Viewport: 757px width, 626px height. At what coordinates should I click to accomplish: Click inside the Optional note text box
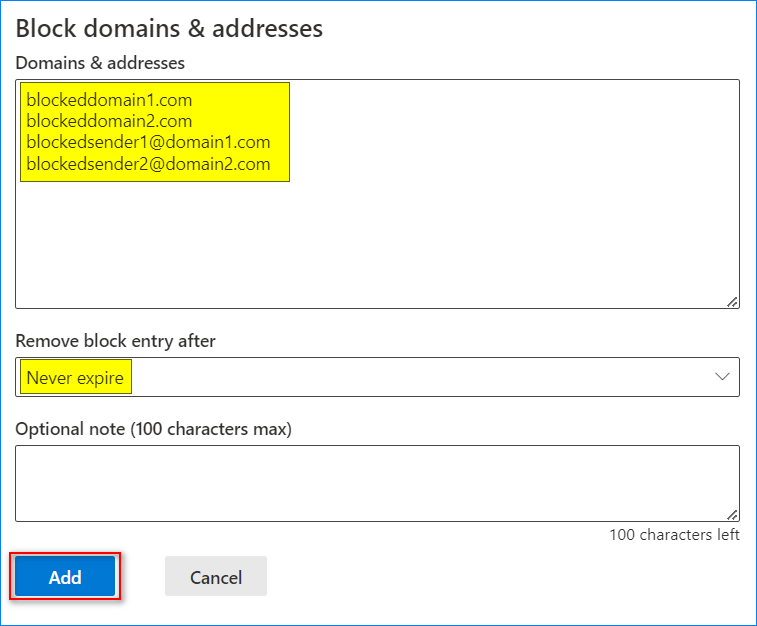378,483
